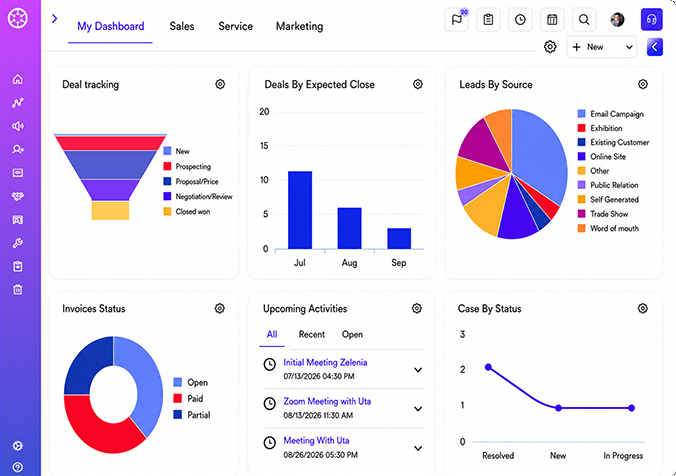
Task: Click the megaphone marketing icon in sidebar
Action: click(x=18, y=126)
